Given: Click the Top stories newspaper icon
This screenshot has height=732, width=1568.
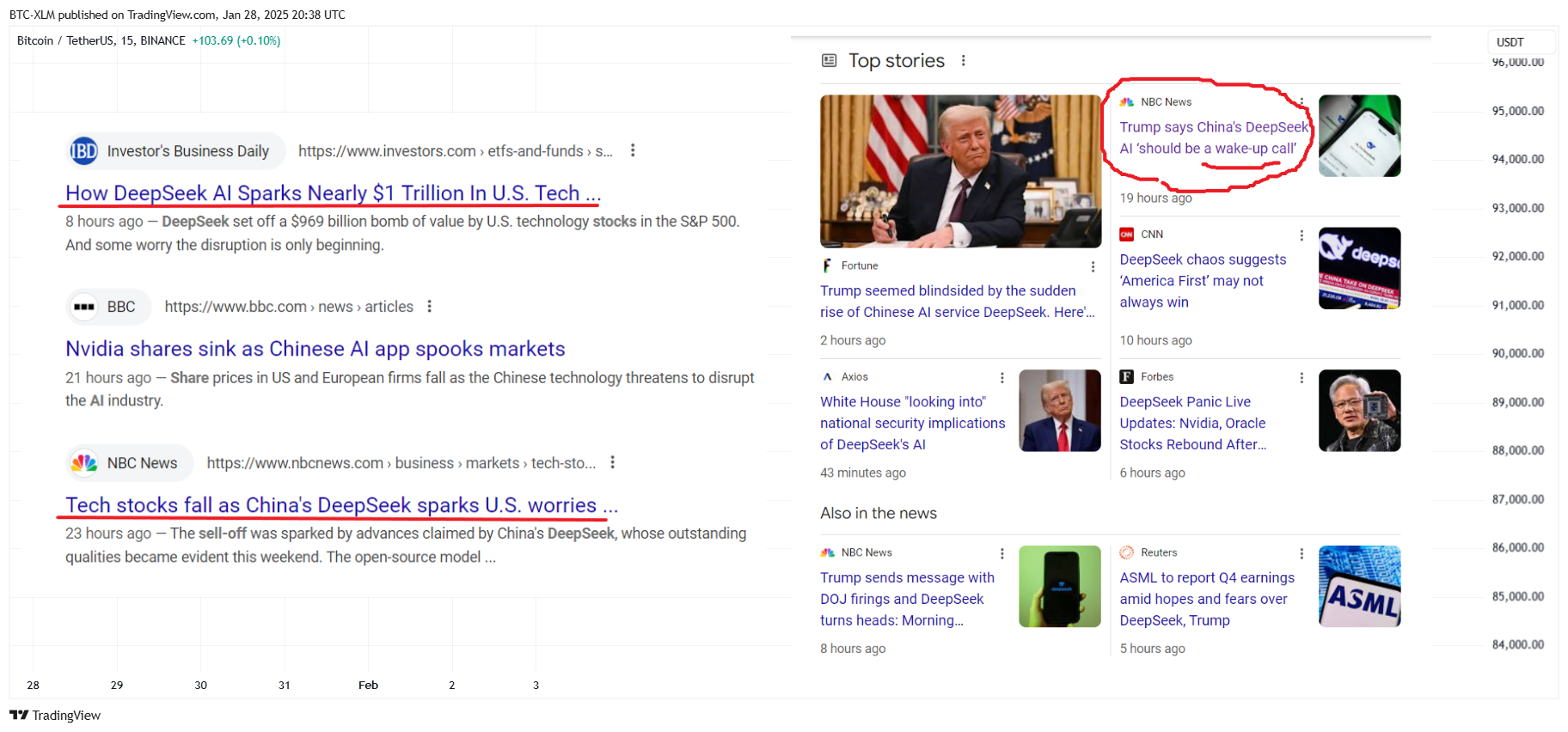Looking at the screenshot, I should tap(829, 60).
